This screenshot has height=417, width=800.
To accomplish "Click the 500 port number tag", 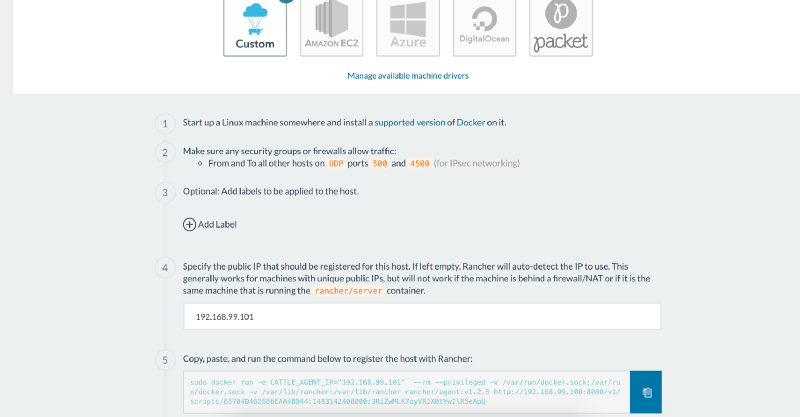I will (x=380, y=163).
